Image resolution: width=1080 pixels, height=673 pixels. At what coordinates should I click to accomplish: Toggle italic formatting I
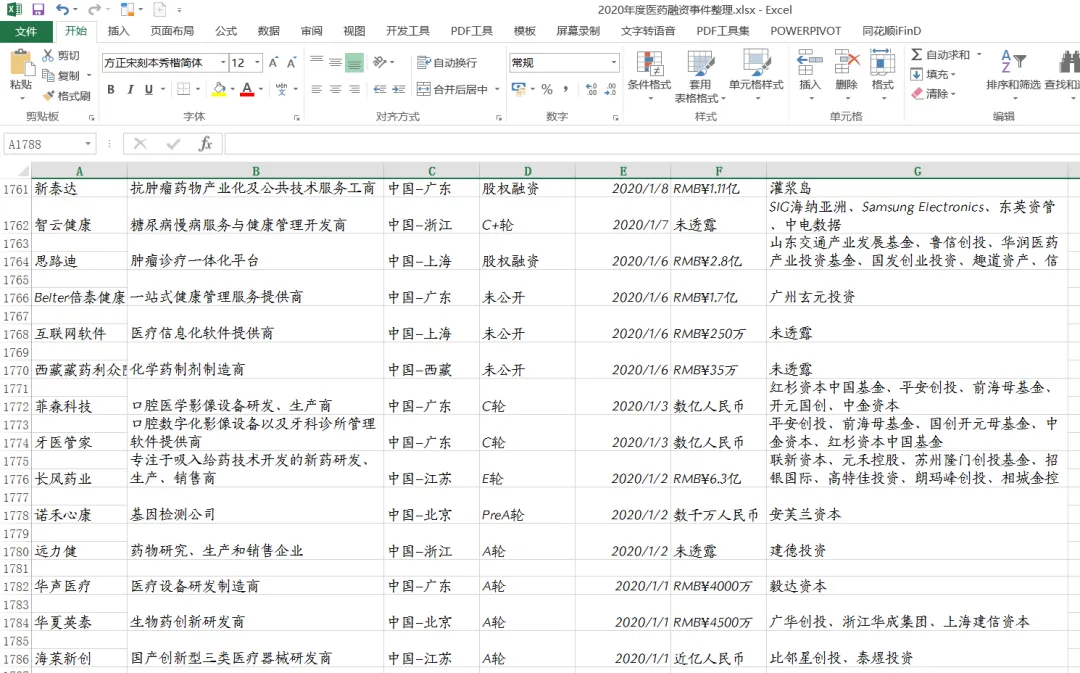click(129, 89)
